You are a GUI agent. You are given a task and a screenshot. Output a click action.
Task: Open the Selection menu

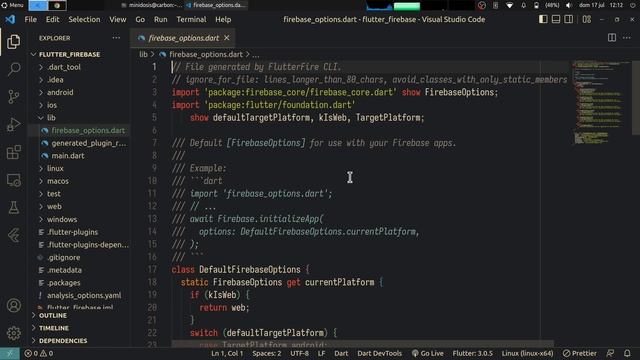point(84,19)
